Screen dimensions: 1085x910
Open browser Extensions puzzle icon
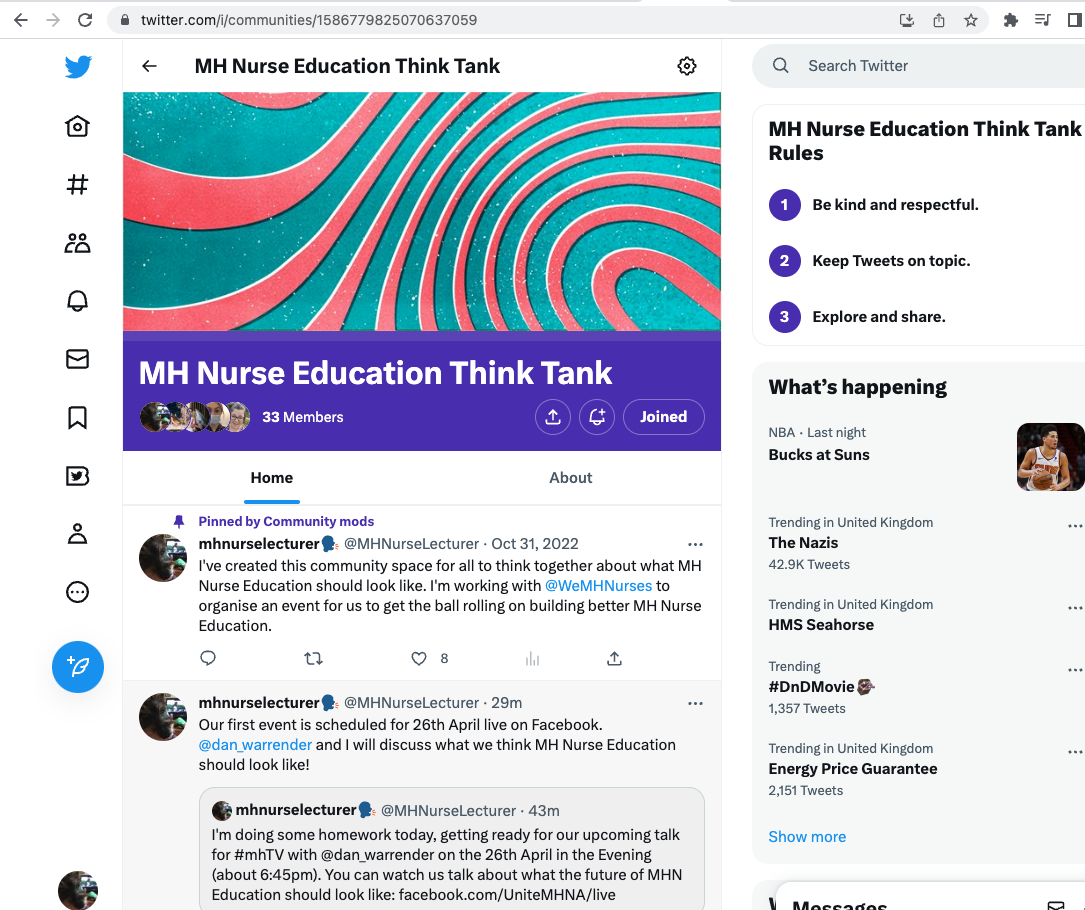1010,20
